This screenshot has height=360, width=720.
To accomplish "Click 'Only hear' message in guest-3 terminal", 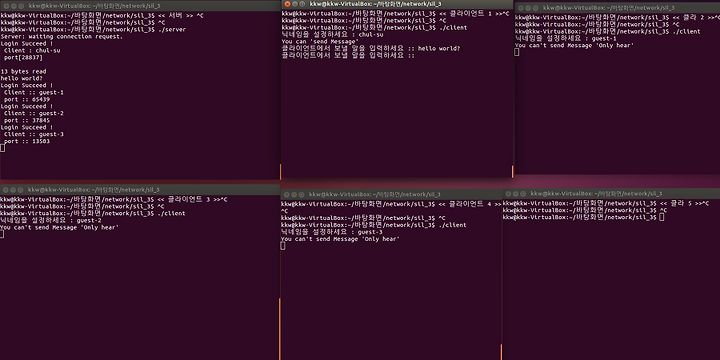I will pyautogui.click(x=340, y=239).
